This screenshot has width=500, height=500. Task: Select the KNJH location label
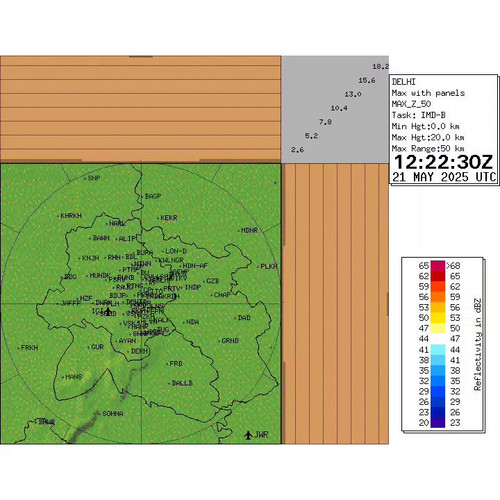(90, 258)
